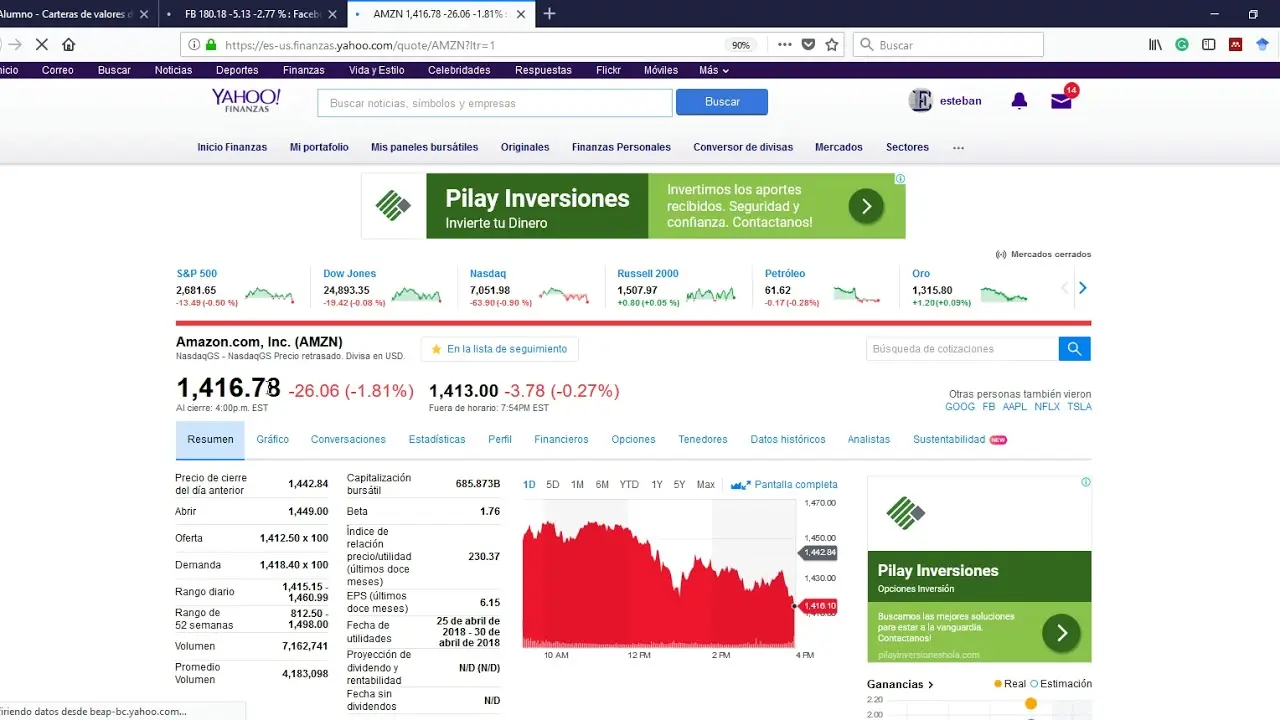Click the green padlock security icon

[210, 45]
